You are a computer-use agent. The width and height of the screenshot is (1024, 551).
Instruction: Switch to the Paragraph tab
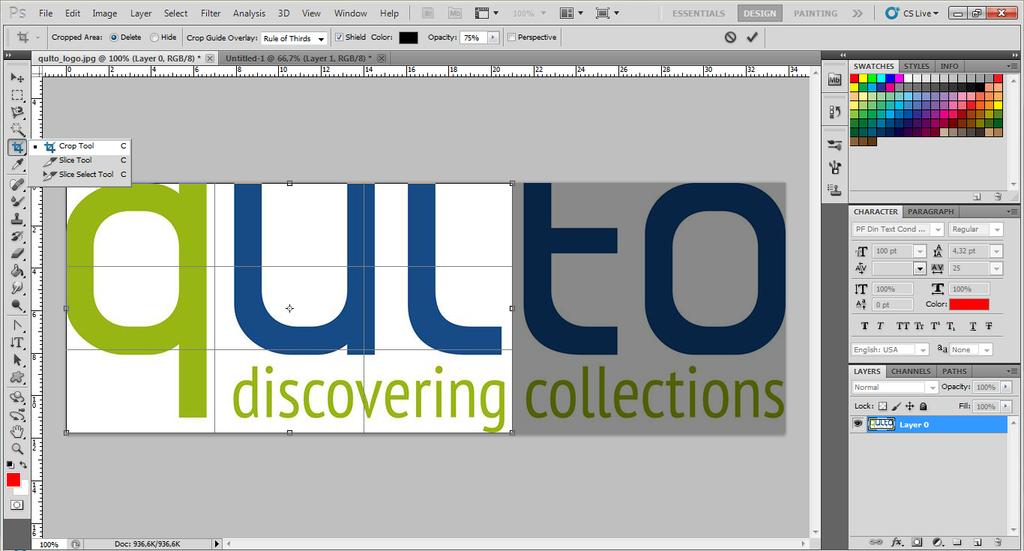931,212
